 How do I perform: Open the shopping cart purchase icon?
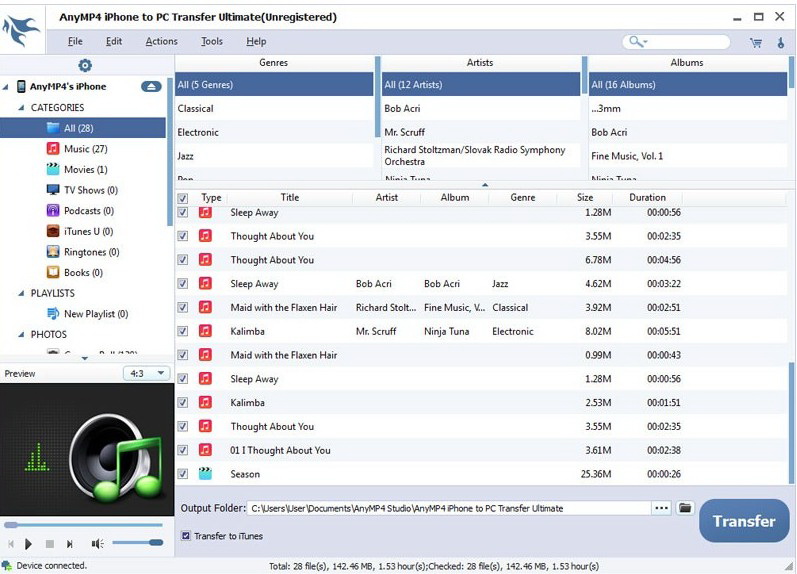pos(756,43)
